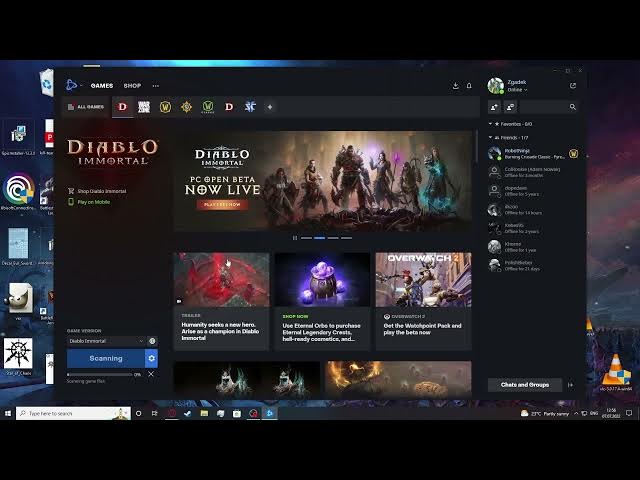
Task: Open the Recycle Bin desktop icon
Action: tap(47, 83)
